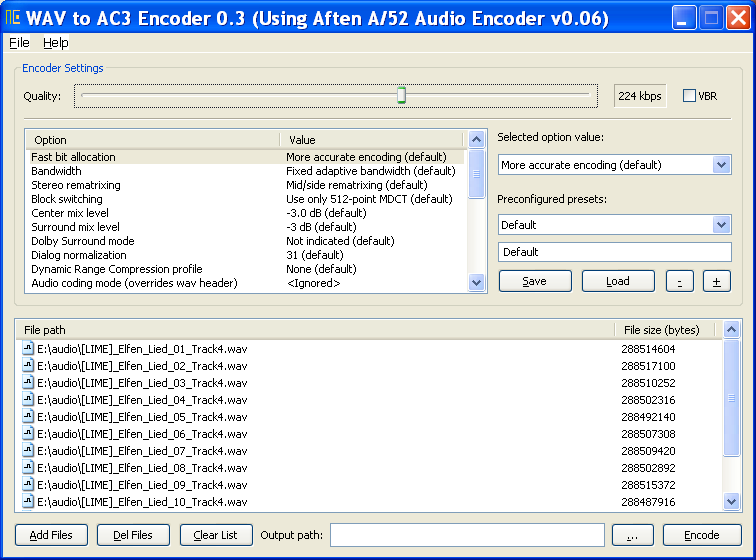Select the Bandwidth option row
Image resolution: width=756 pixels, height=560 pixels.
(x=245, y=171)
